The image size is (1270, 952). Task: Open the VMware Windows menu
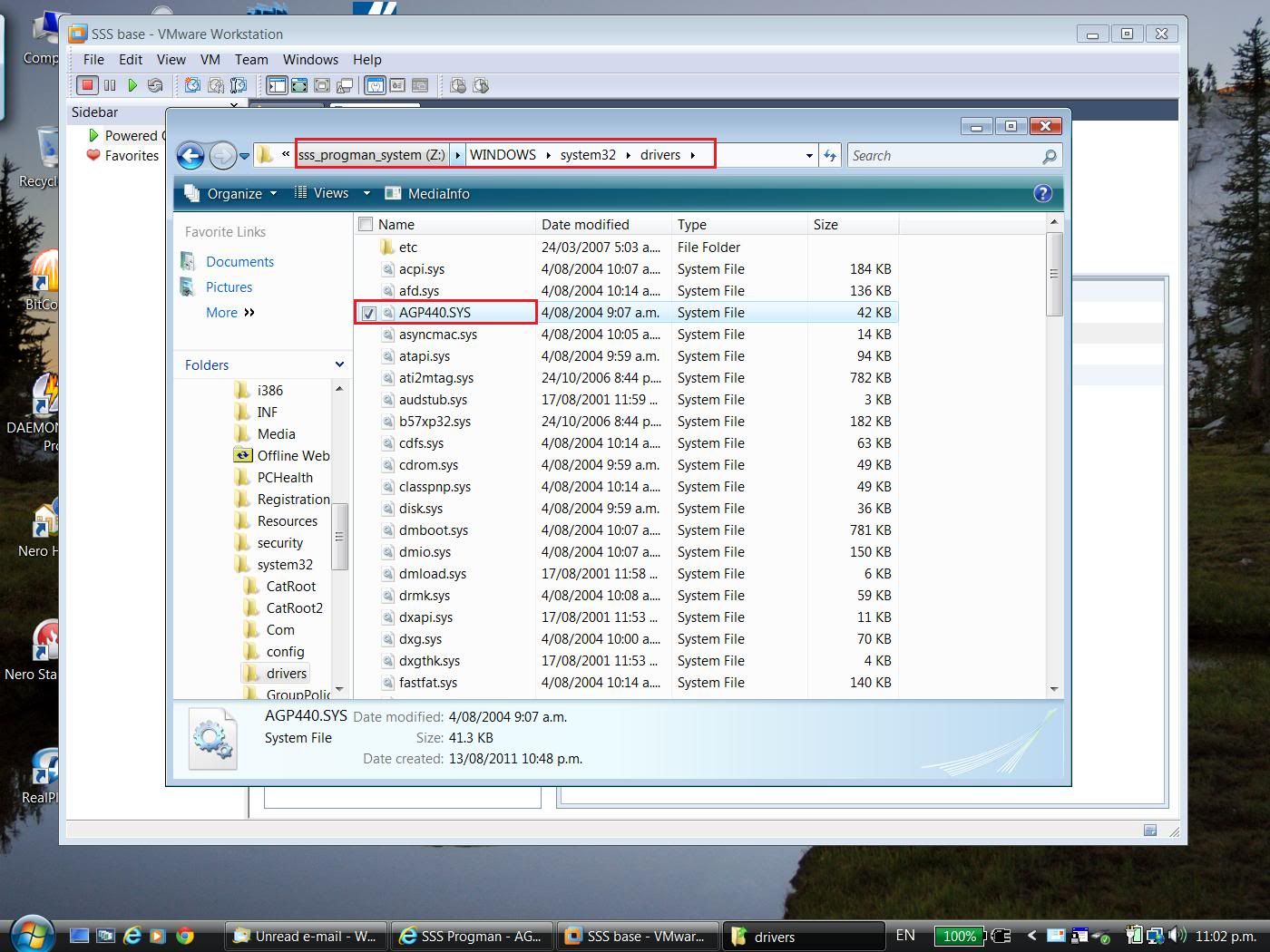(x=310, y=59)
